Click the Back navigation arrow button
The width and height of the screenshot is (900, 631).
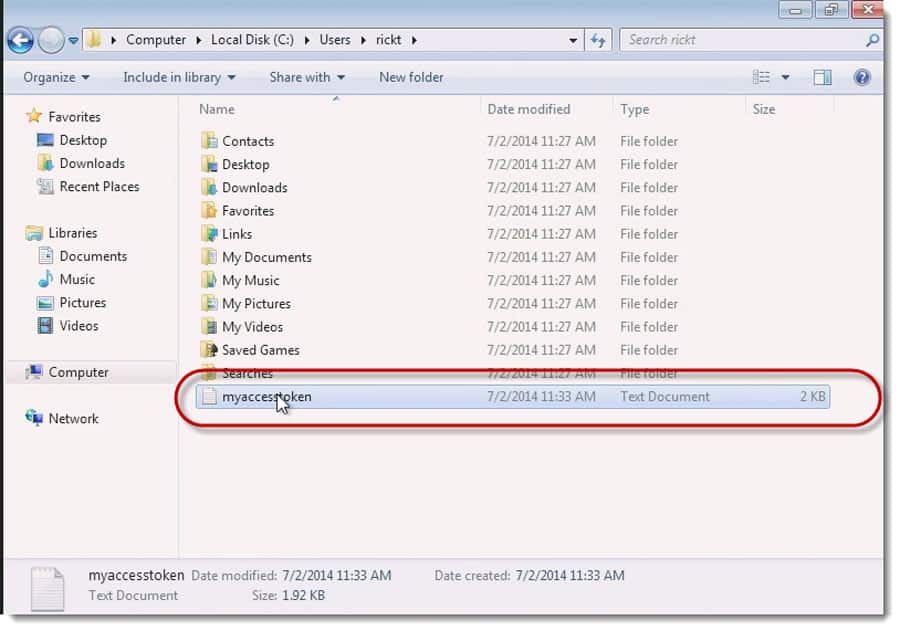21,40
